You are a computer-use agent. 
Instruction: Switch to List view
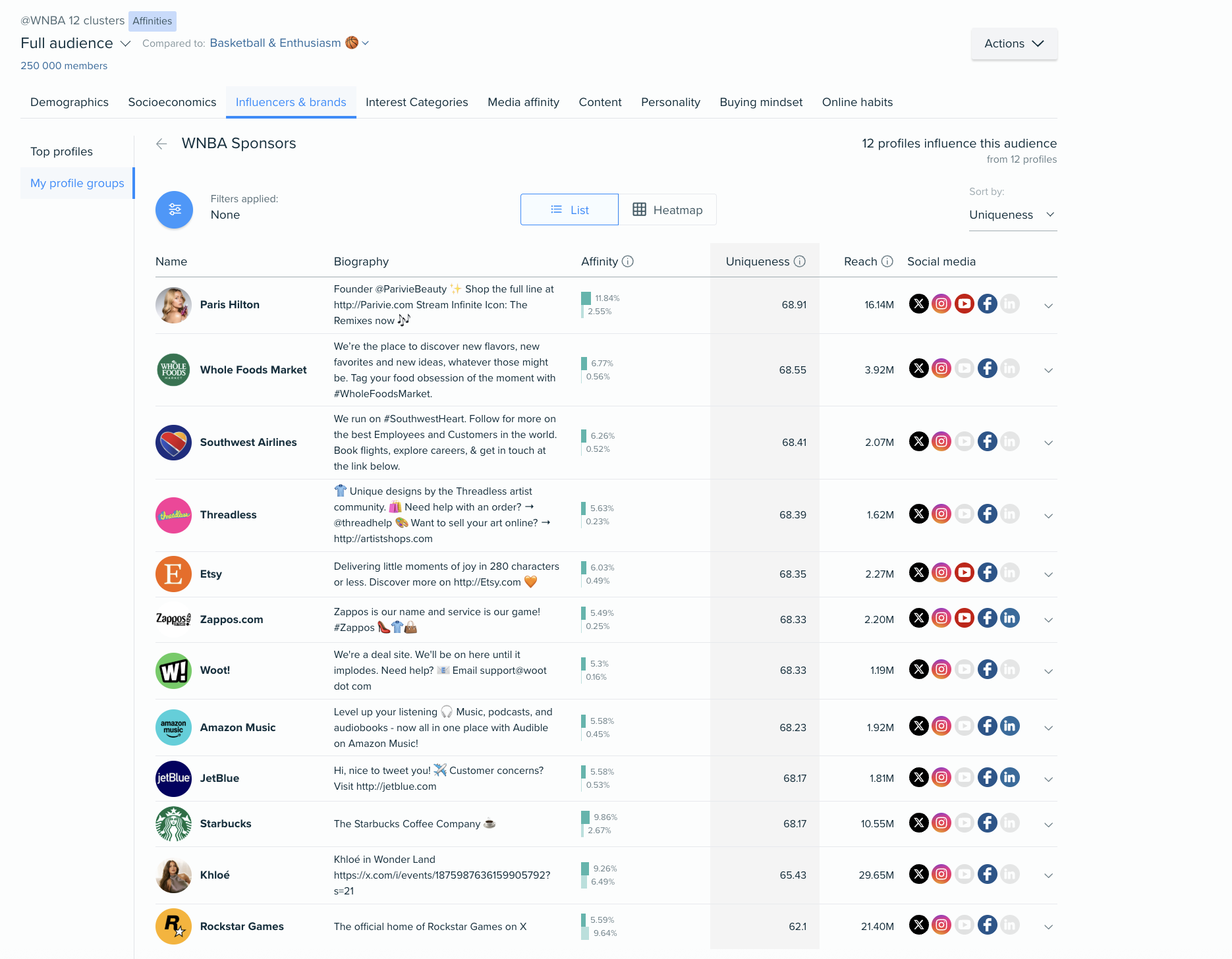569,209
